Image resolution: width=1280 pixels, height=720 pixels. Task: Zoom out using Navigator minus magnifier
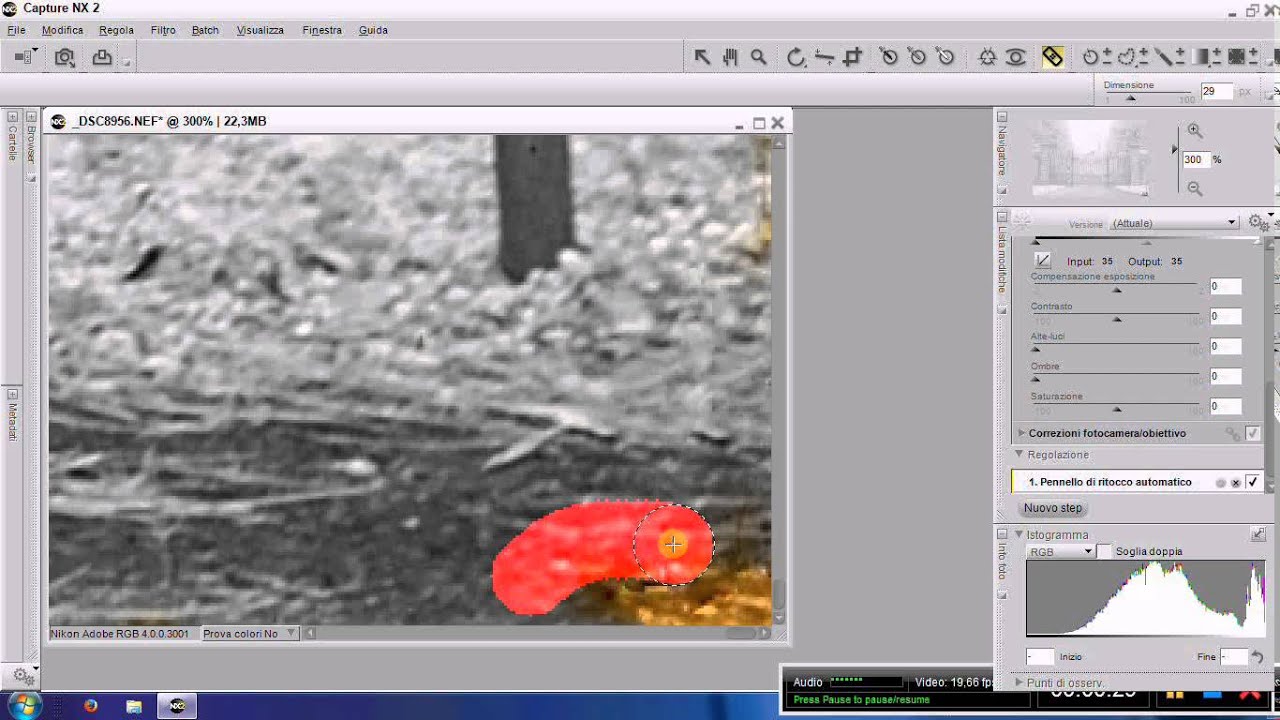tap(1194, 188)
